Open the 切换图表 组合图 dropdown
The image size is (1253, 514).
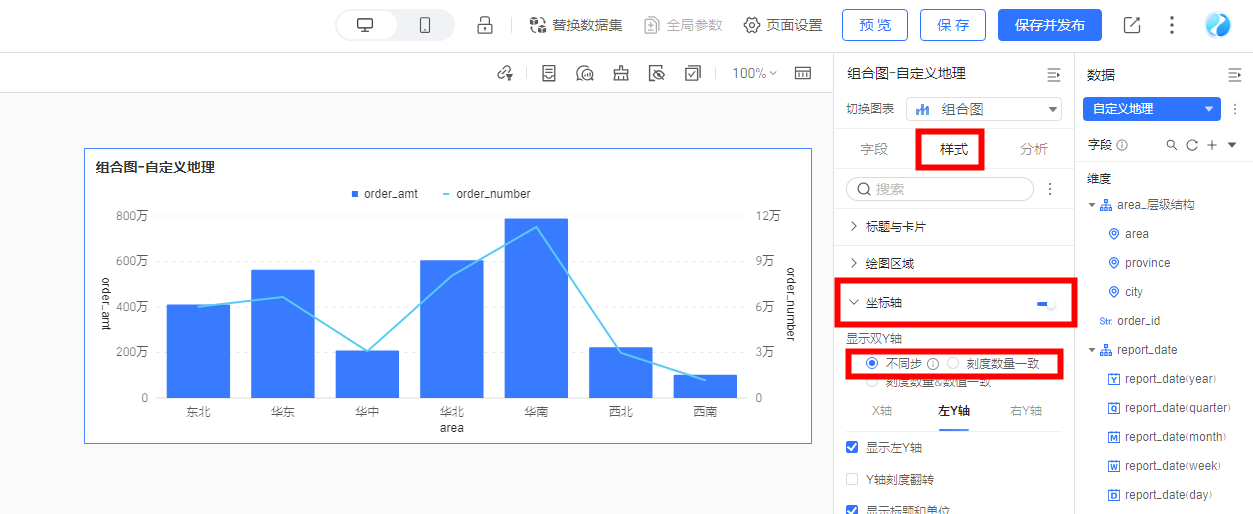tap(984, 109)
